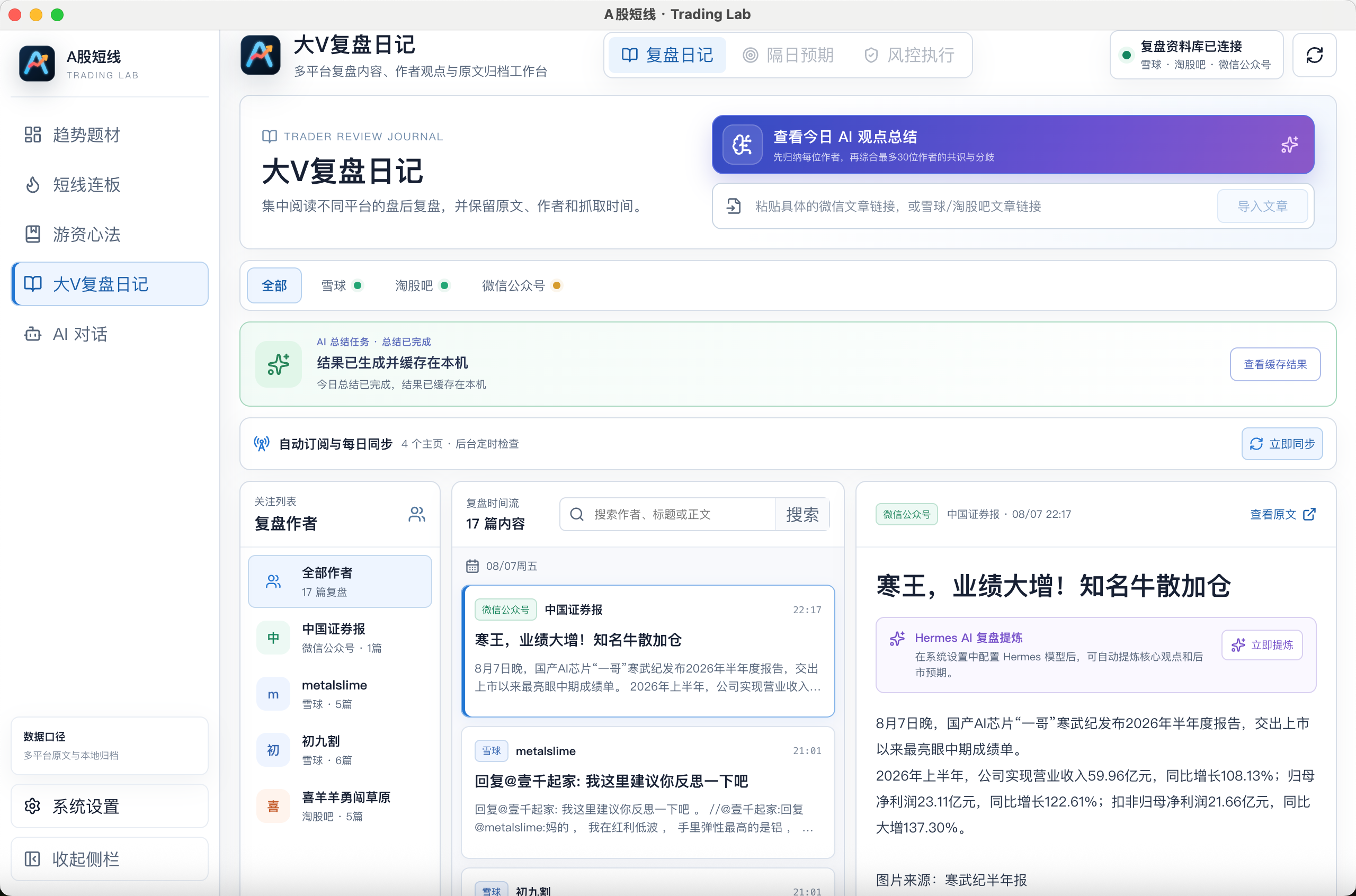Open AI 对话 in the sidebar
This screenshot has width=1356, height=896.
tap(109, 334)
